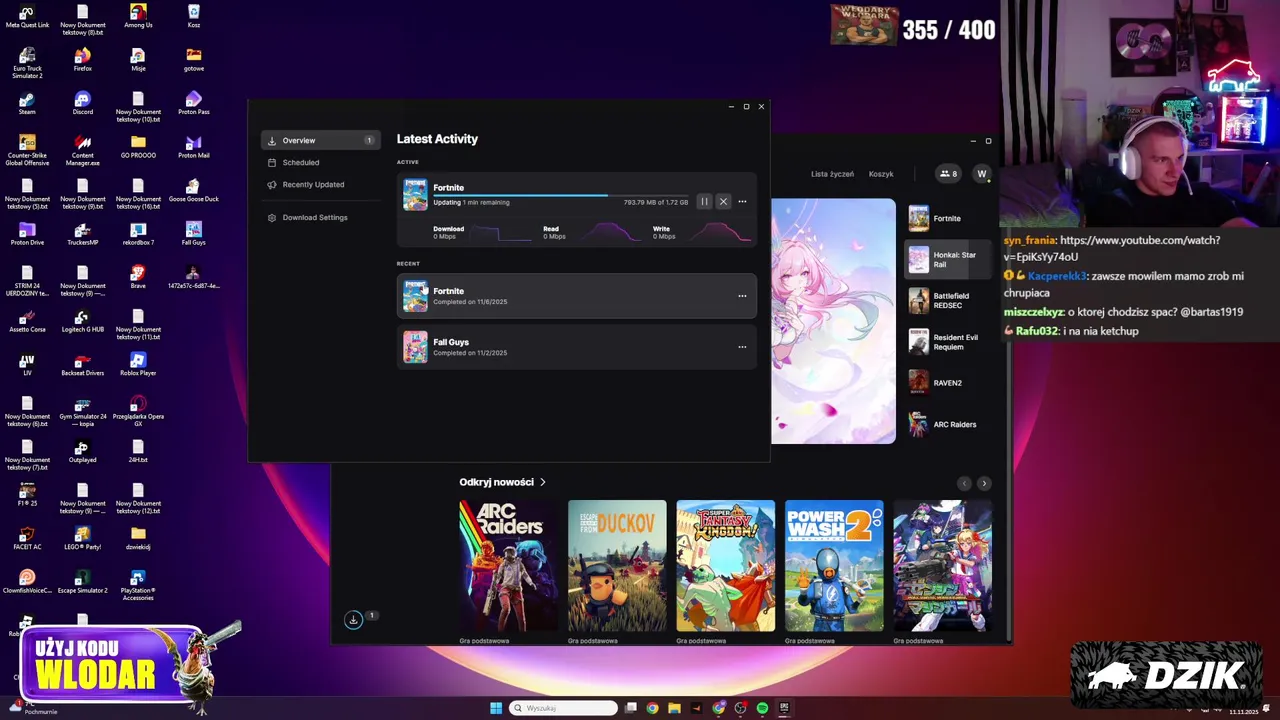
Task: Open the ARC Raiders game card
Action: pyautogui.click(x=507, y=566)
